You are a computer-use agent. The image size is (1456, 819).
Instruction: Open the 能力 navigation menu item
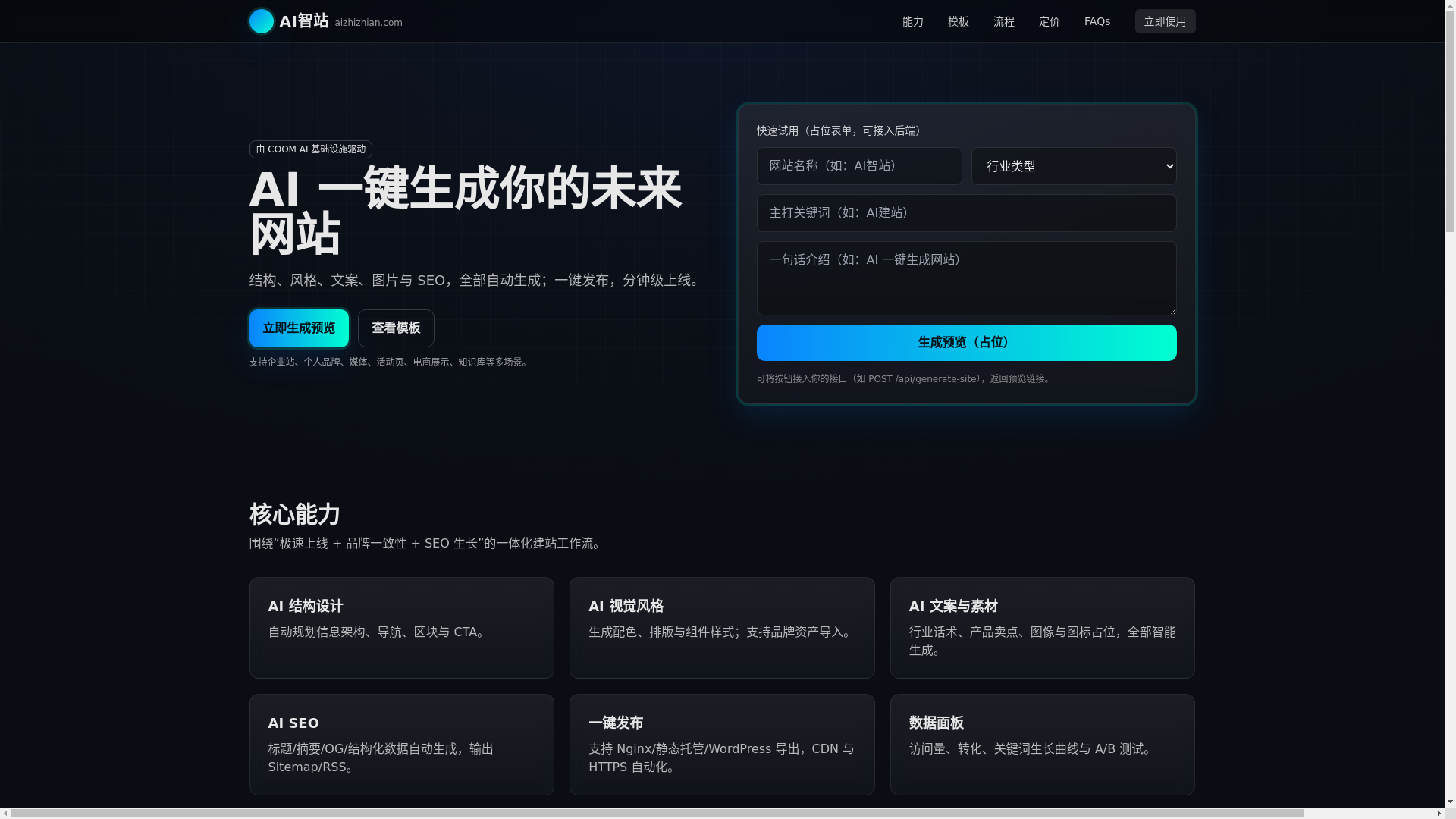[x=912, y=21]
